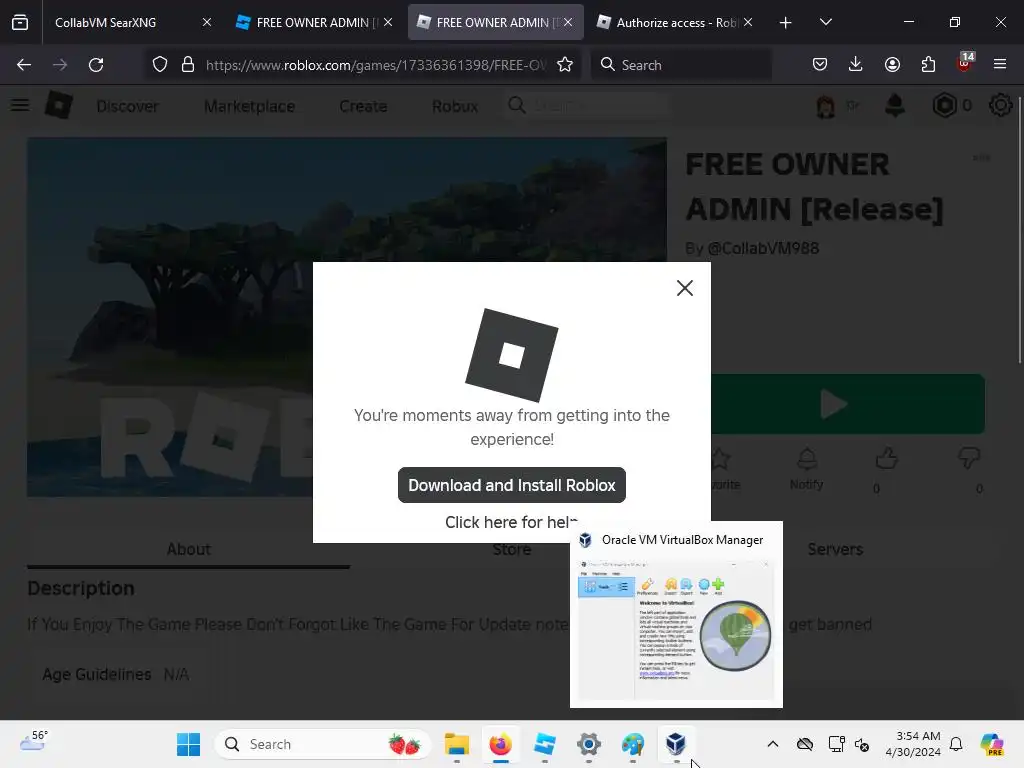Image resolution: width=1024 pixels, height=768 pixels.
Task: Go back in Firefox navigation
Action: (x=24, y=65)
